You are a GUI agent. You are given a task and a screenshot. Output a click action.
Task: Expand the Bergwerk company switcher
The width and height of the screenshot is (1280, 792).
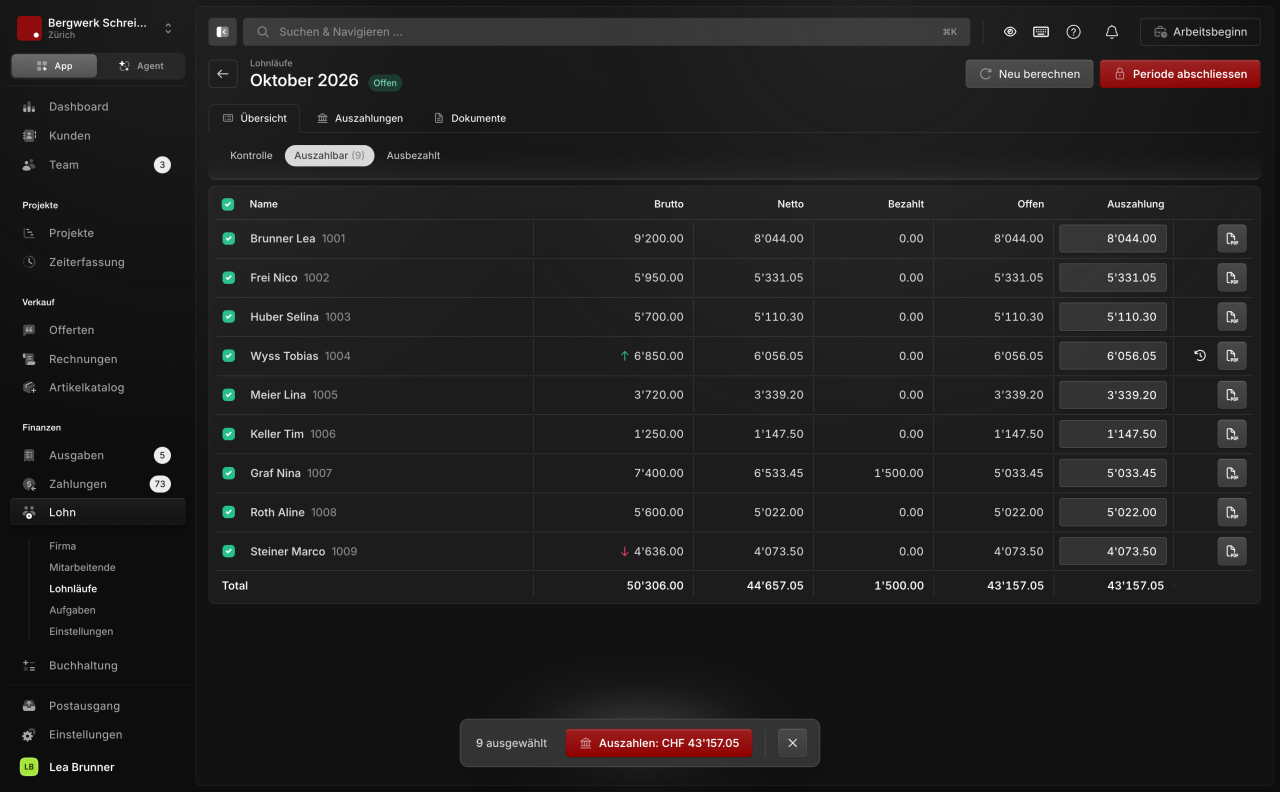click(x=98, y=28)
